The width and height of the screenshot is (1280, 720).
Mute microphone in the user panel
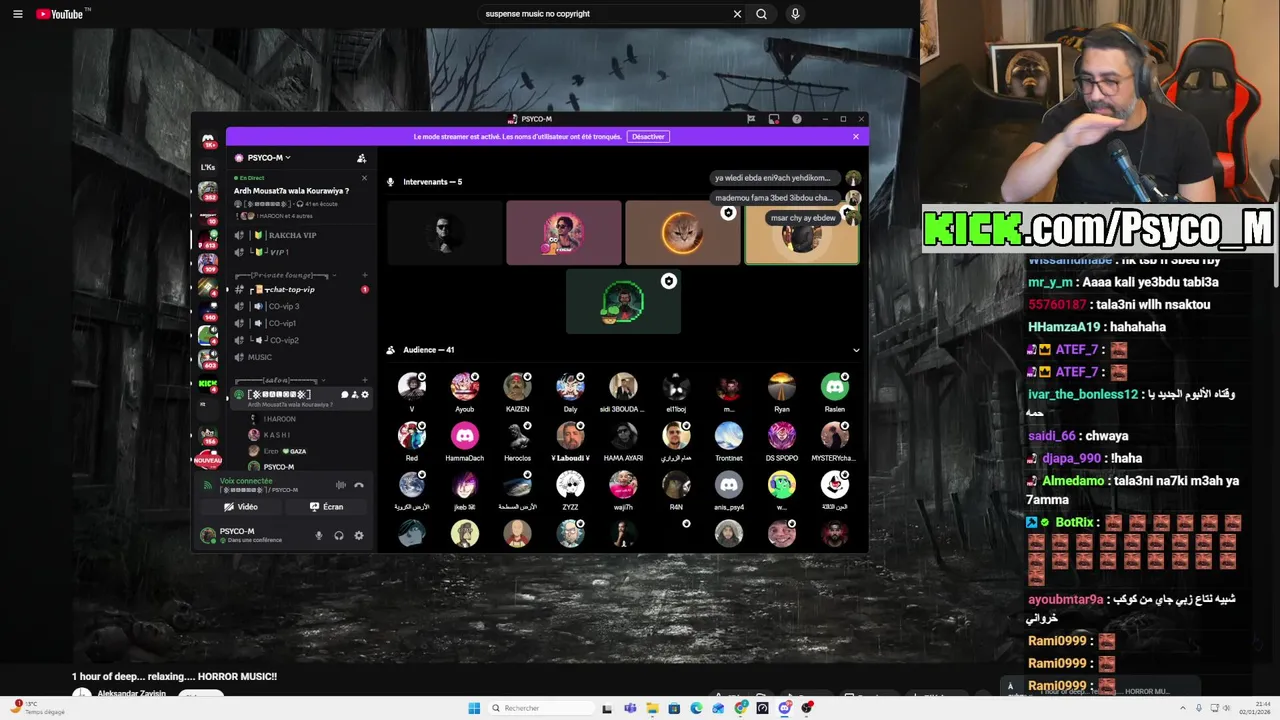tap(319, 535)
